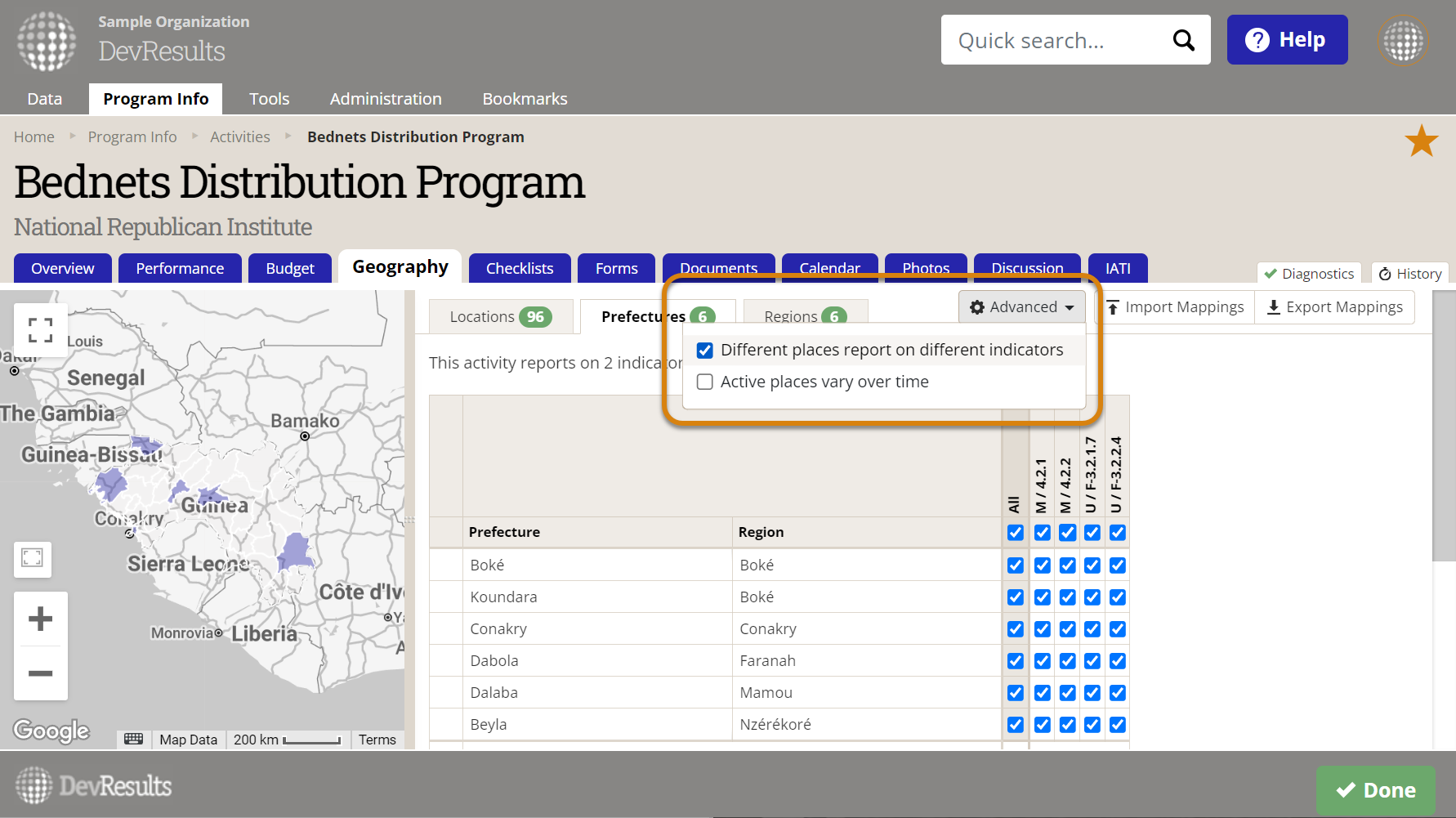The image size is (1456, 818).
Task: Open the Tools menu
Action: point(270,99)
